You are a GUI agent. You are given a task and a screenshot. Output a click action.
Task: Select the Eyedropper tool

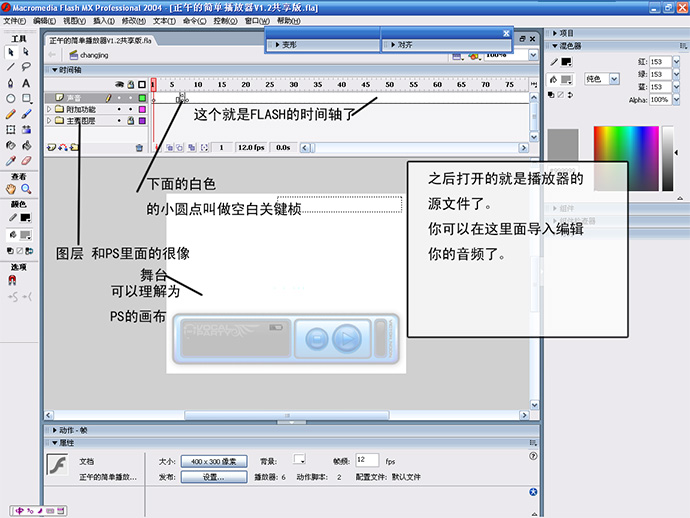(11, 161)
